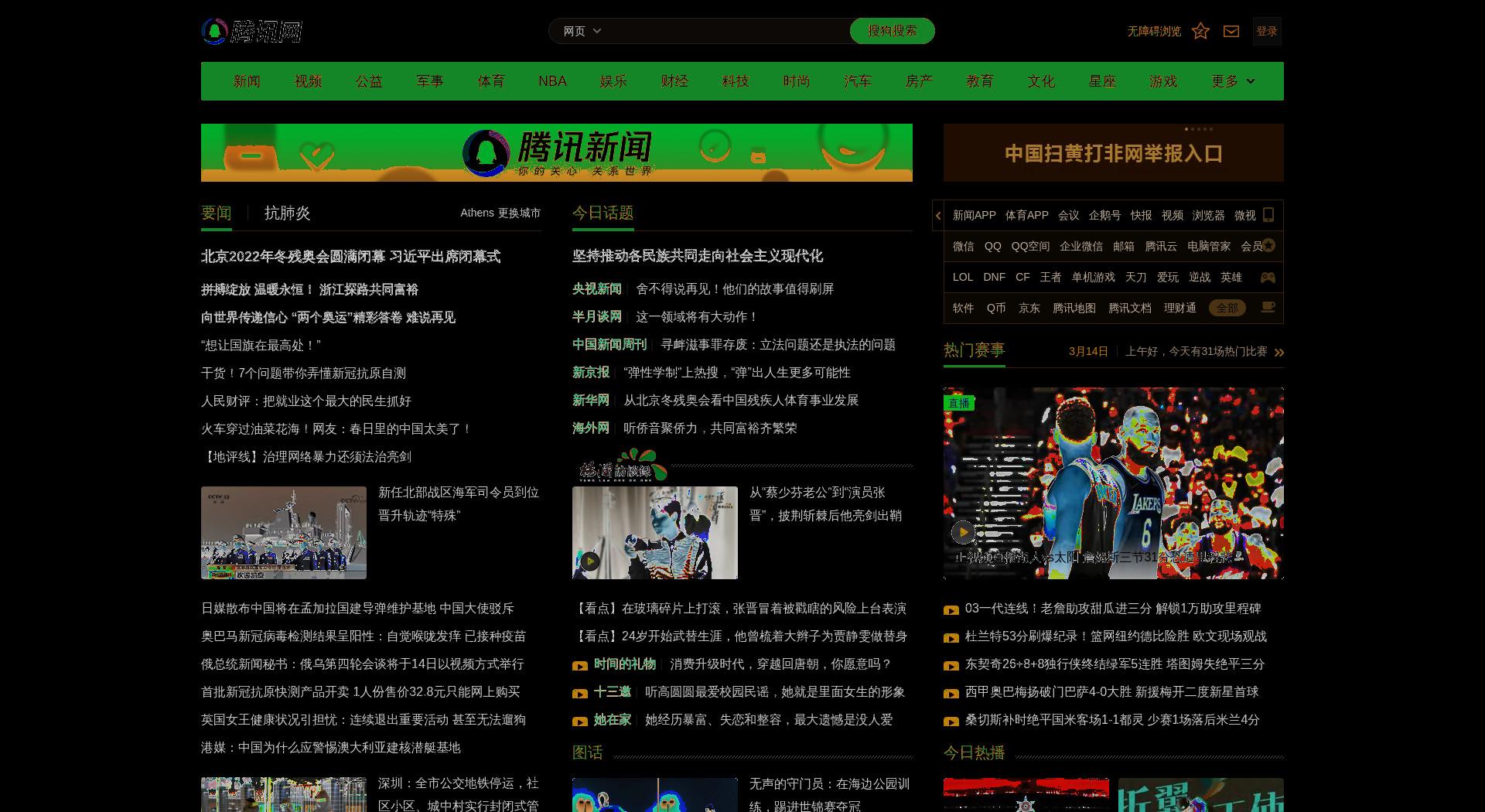Open the 今日话题 section tab
Image resolution: width=1485 pixels, height=812 pixels.
(603, 213)
